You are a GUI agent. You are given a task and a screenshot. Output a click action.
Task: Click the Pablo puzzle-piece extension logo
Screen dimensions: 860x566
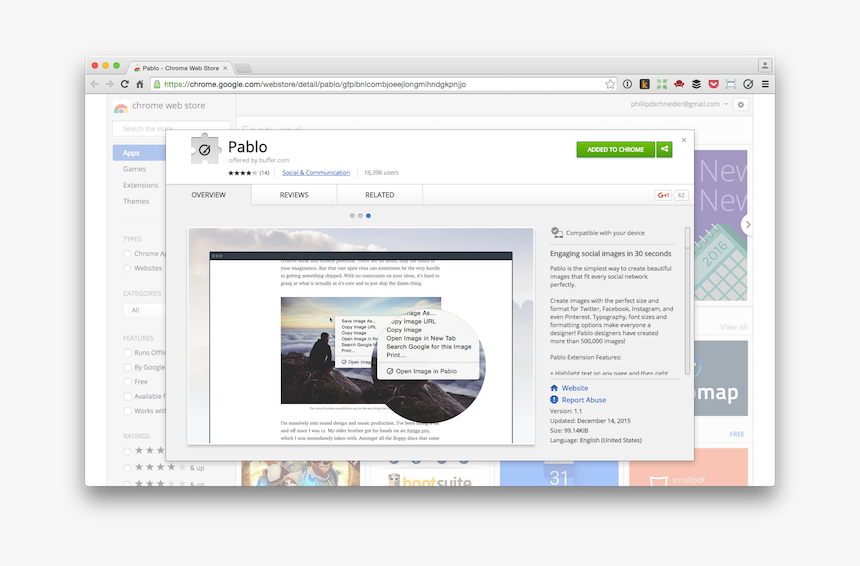(x=205, y=149)
